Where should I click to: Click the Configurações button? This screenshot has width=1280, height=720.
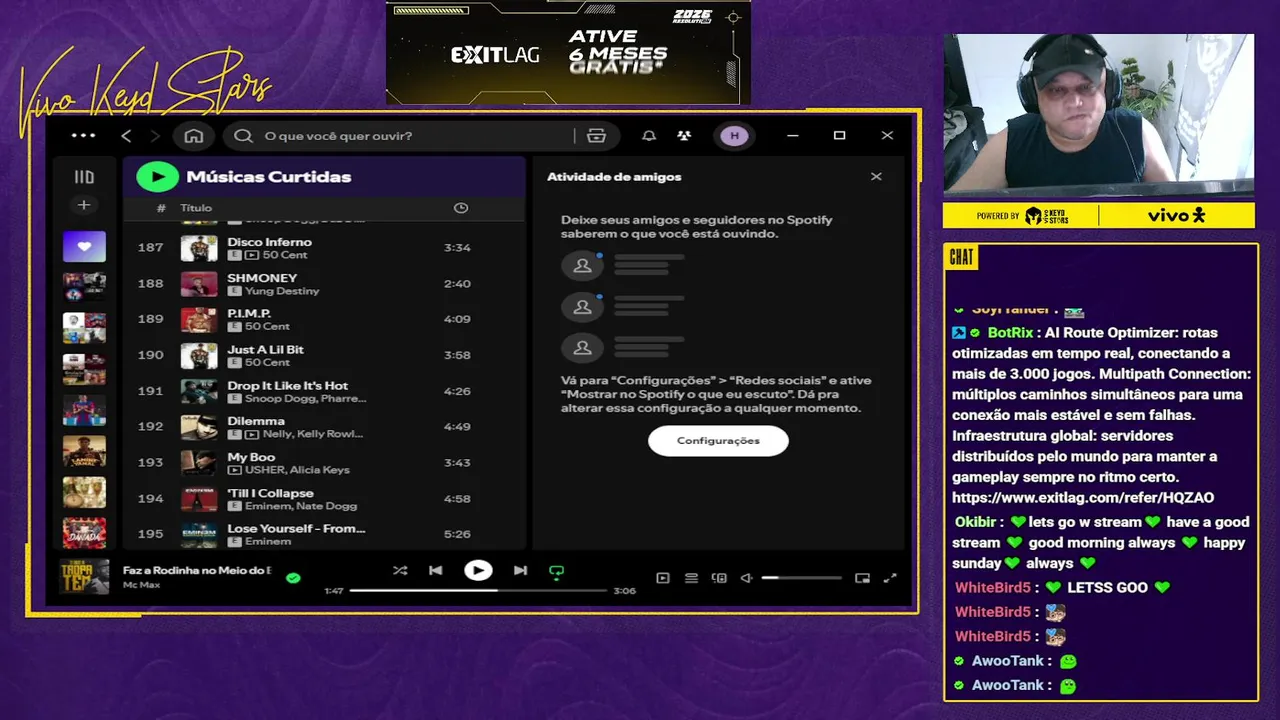point(718,441)
